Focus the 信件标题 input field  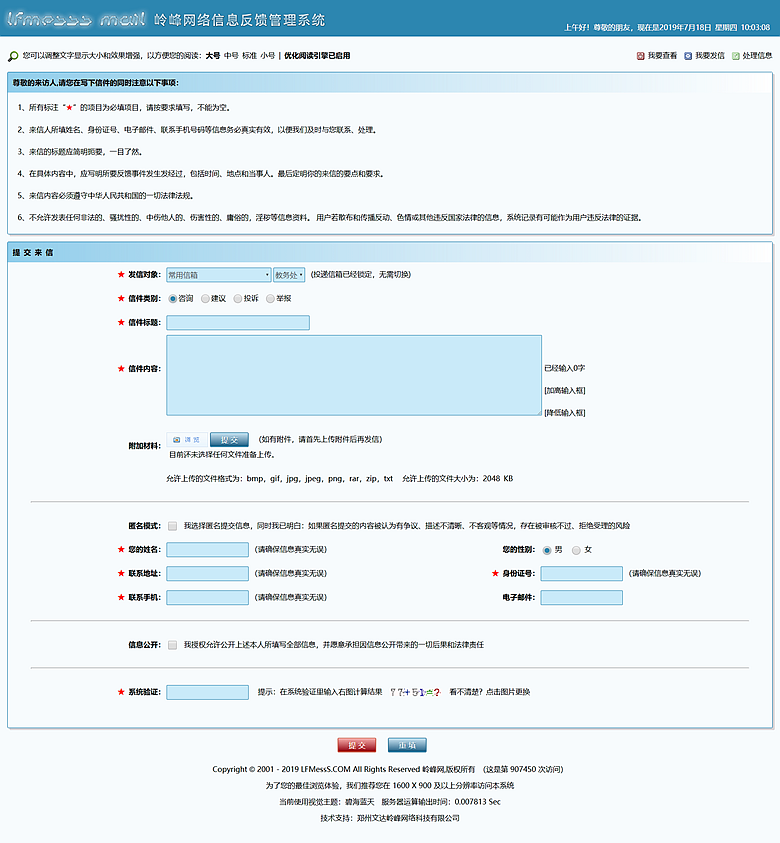[x=238, y=323]
